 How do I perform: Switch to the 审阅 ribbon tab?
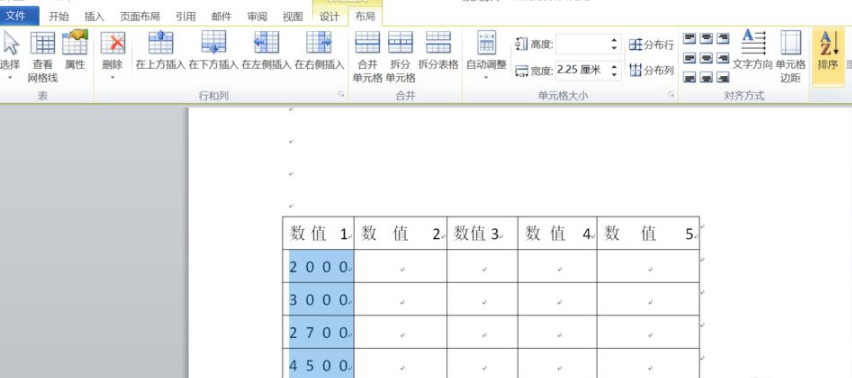(257, 16)
